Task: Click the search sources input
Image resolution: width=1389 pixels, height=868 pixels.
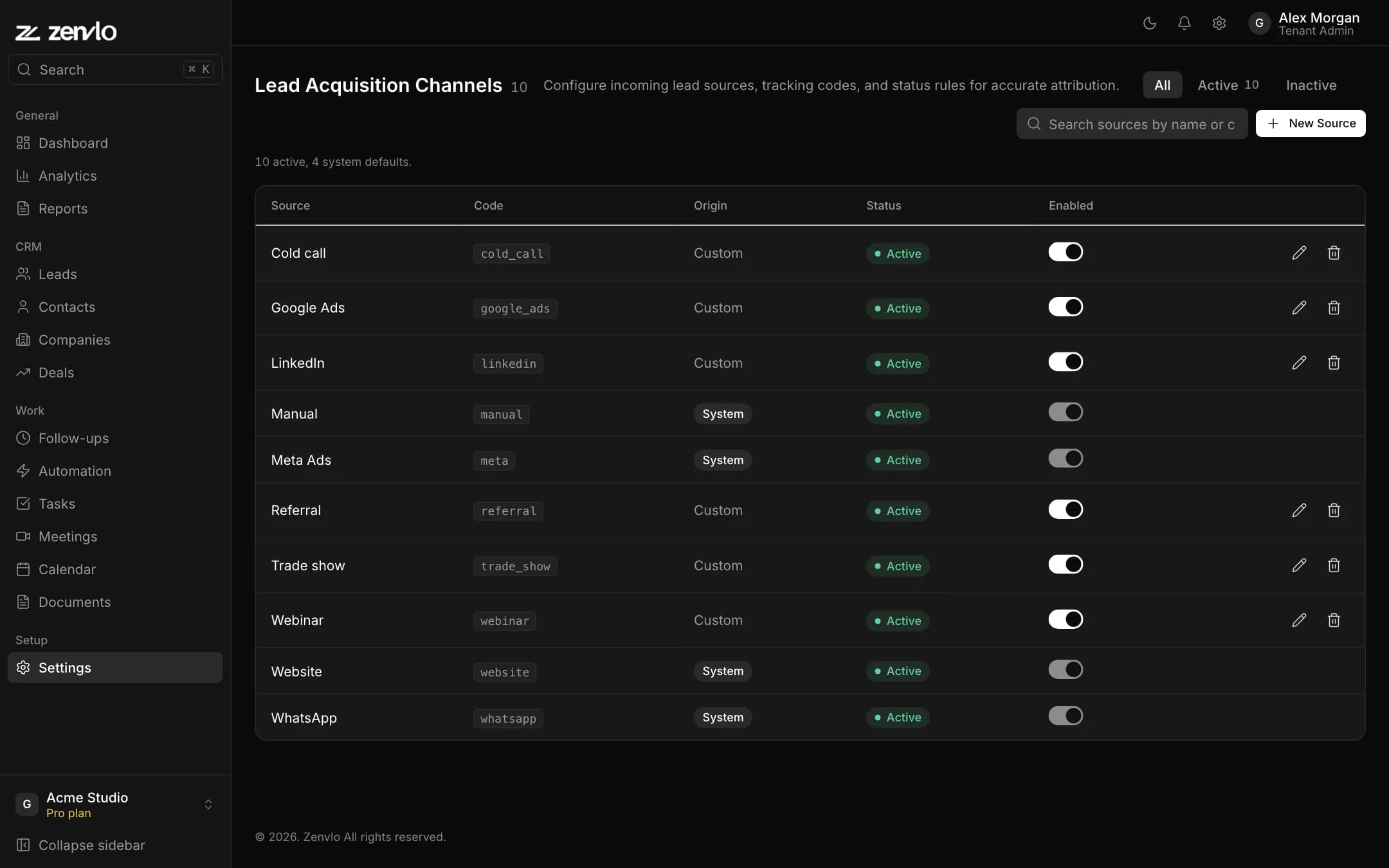Action: (1132, 123)
